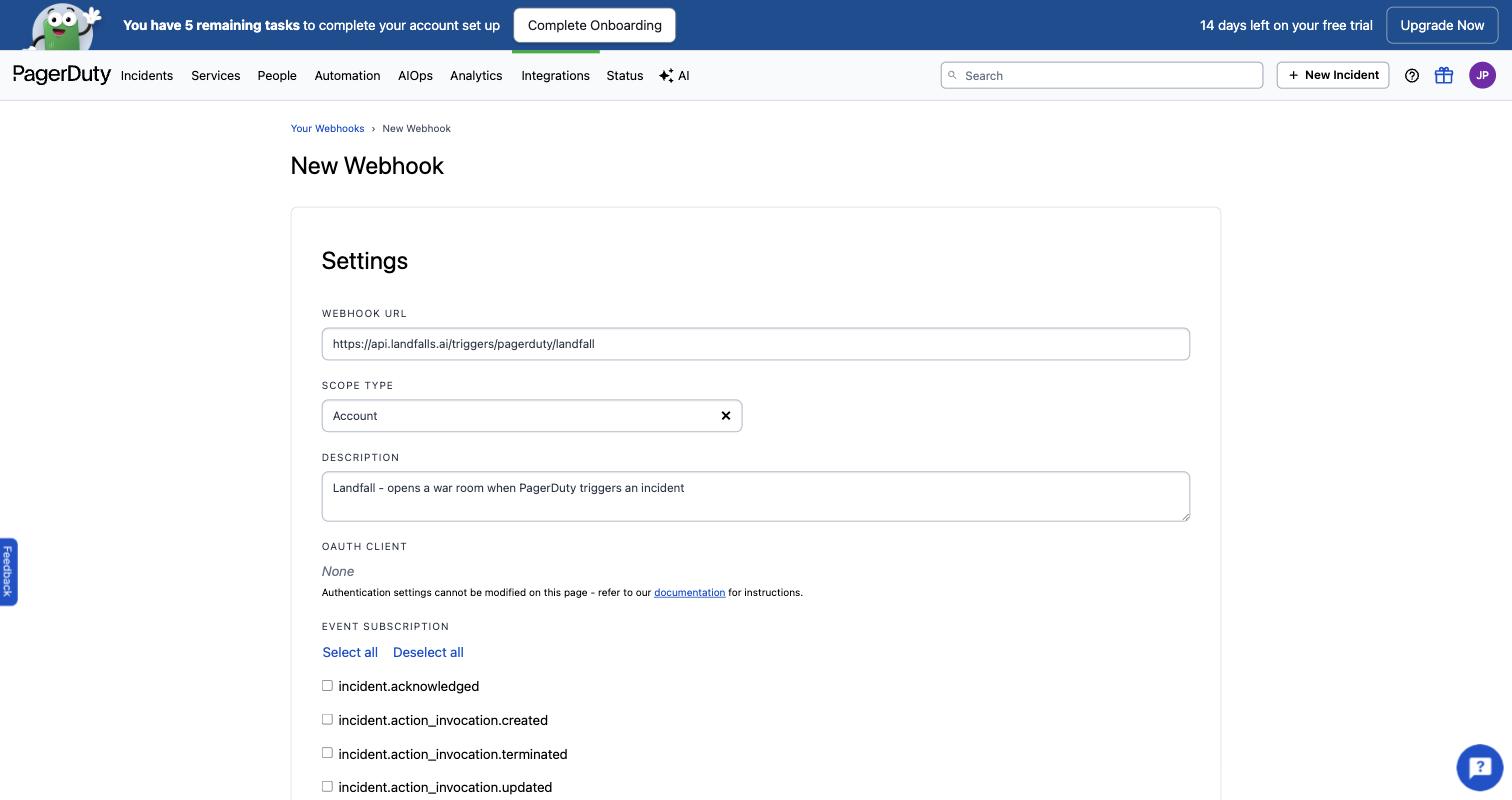Click the None OAuth client value

click(x=338, y=571)
